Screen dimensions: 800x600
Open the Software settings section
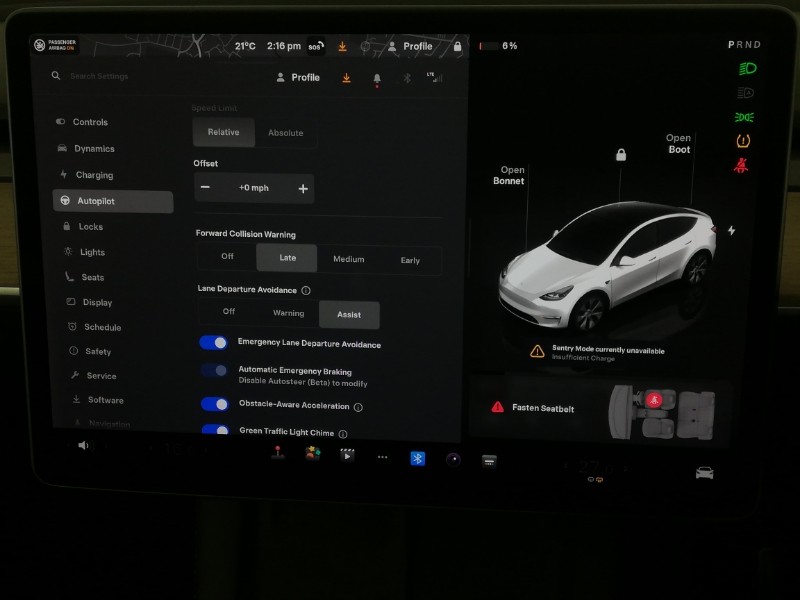98,400
